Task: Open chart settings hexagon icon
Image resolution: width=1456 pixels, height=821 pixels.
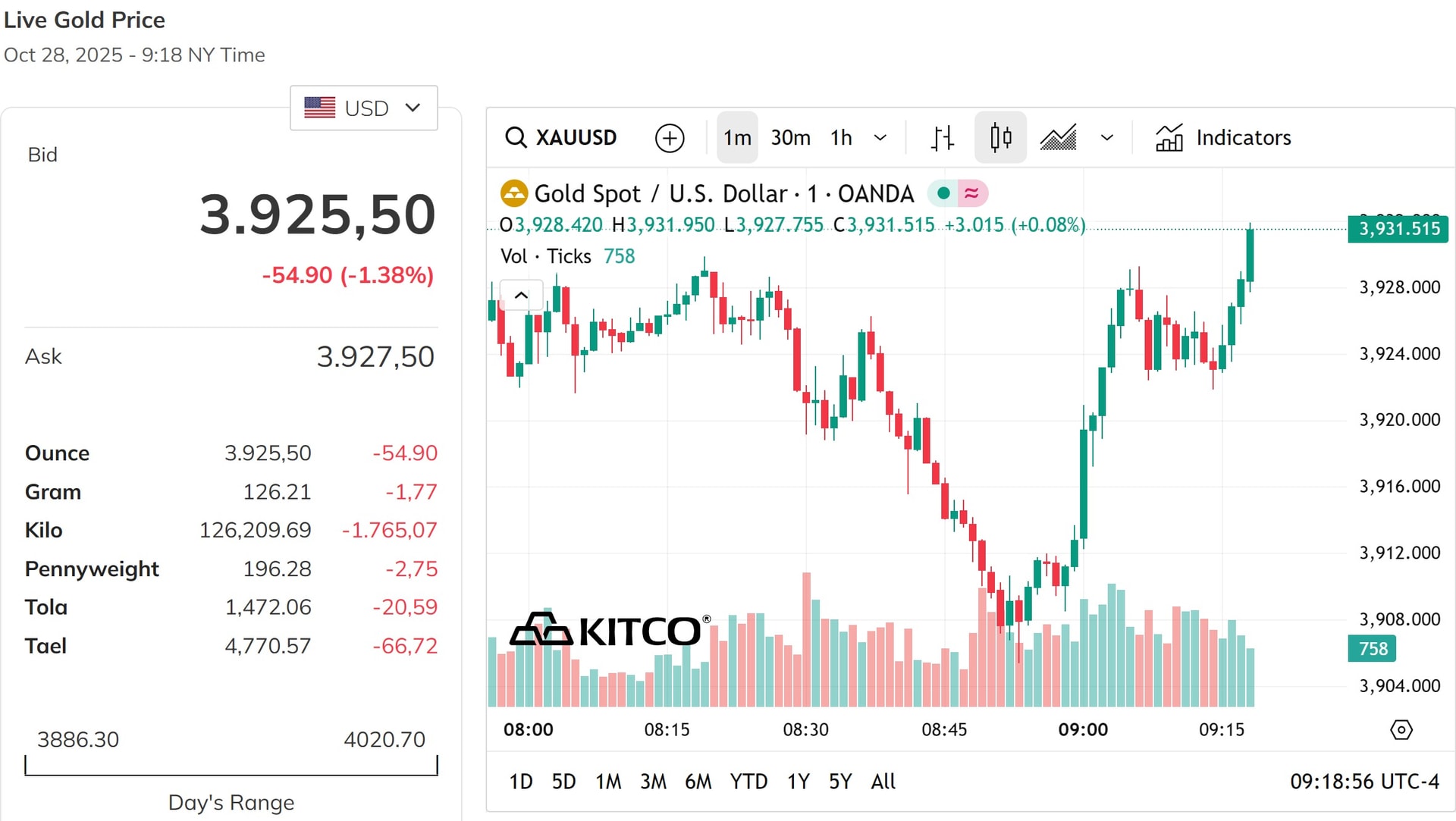Action: click(x=1401, y=730)
